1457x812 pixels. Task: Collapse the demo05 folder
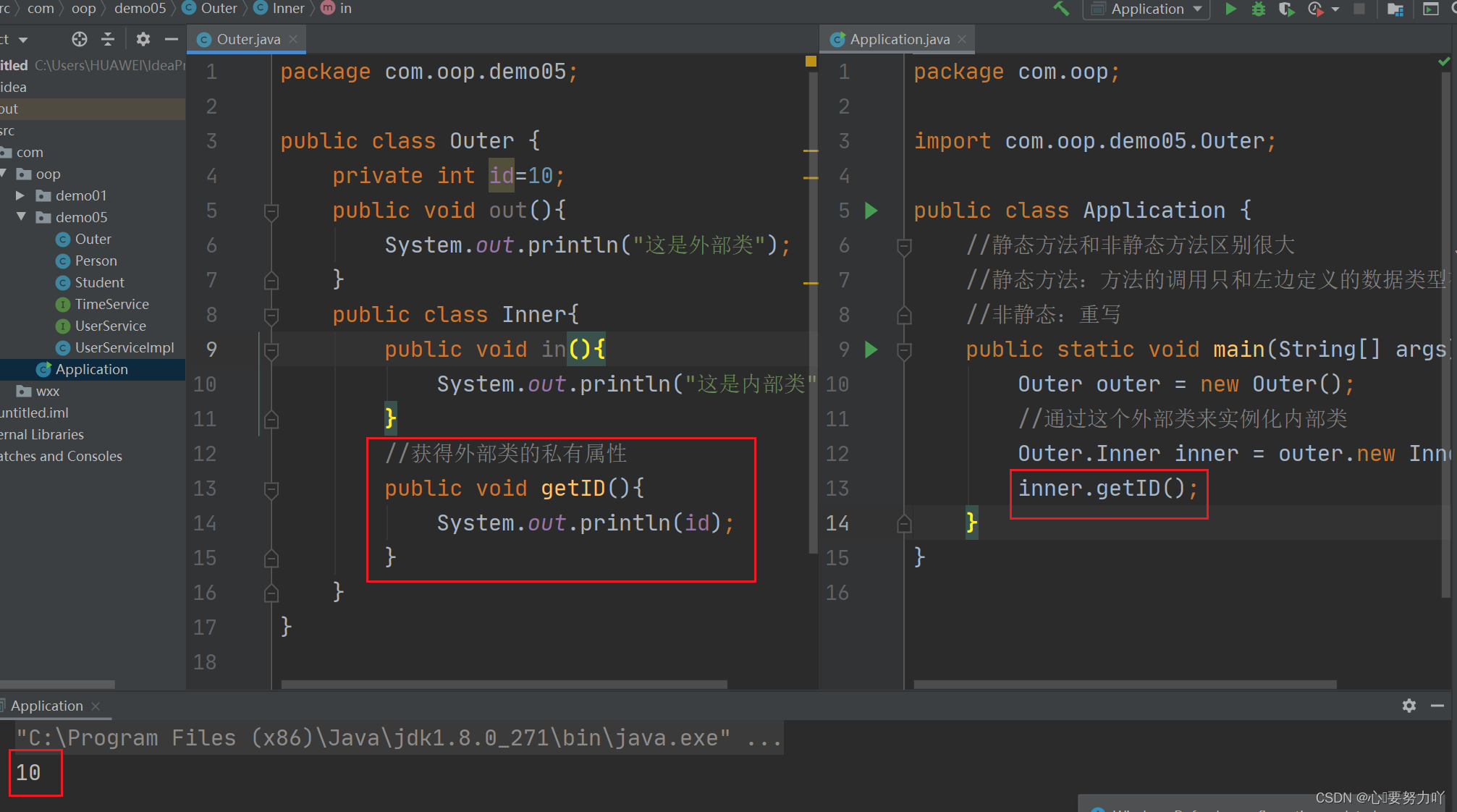tap(20, 217)
